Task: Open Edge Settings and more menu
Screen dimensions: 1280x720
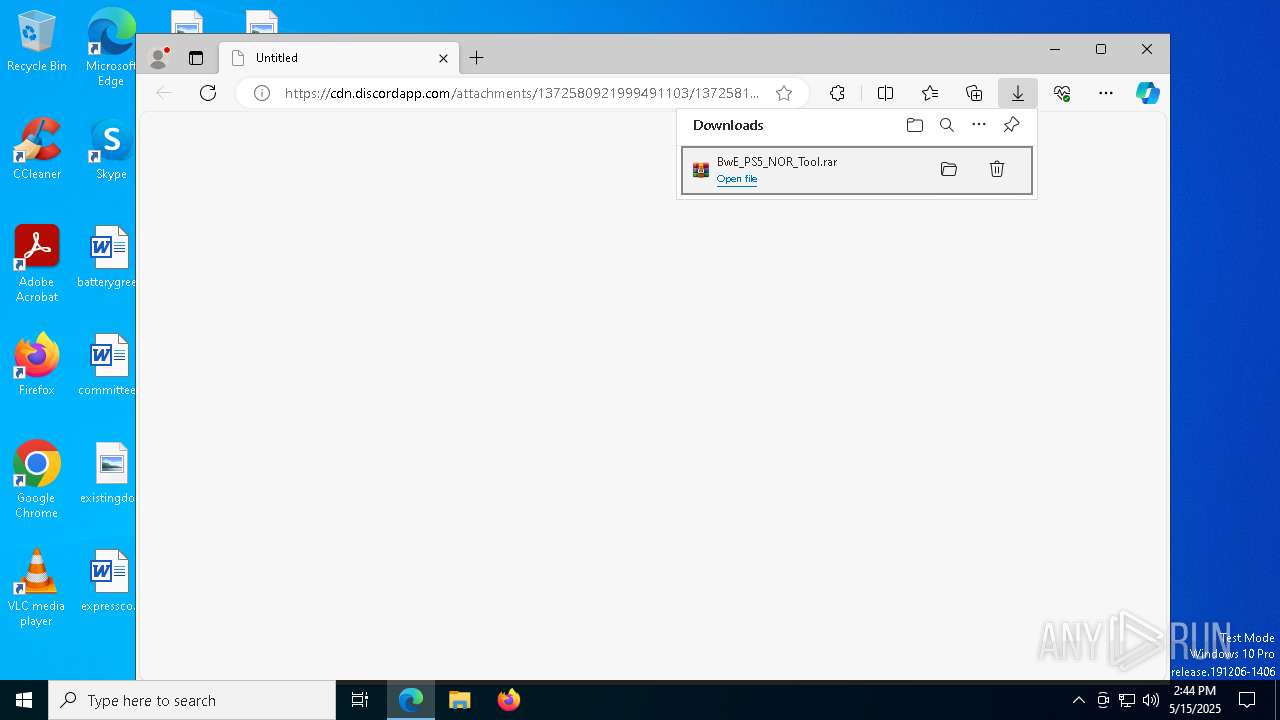Action: click(x=1106, y=93)
